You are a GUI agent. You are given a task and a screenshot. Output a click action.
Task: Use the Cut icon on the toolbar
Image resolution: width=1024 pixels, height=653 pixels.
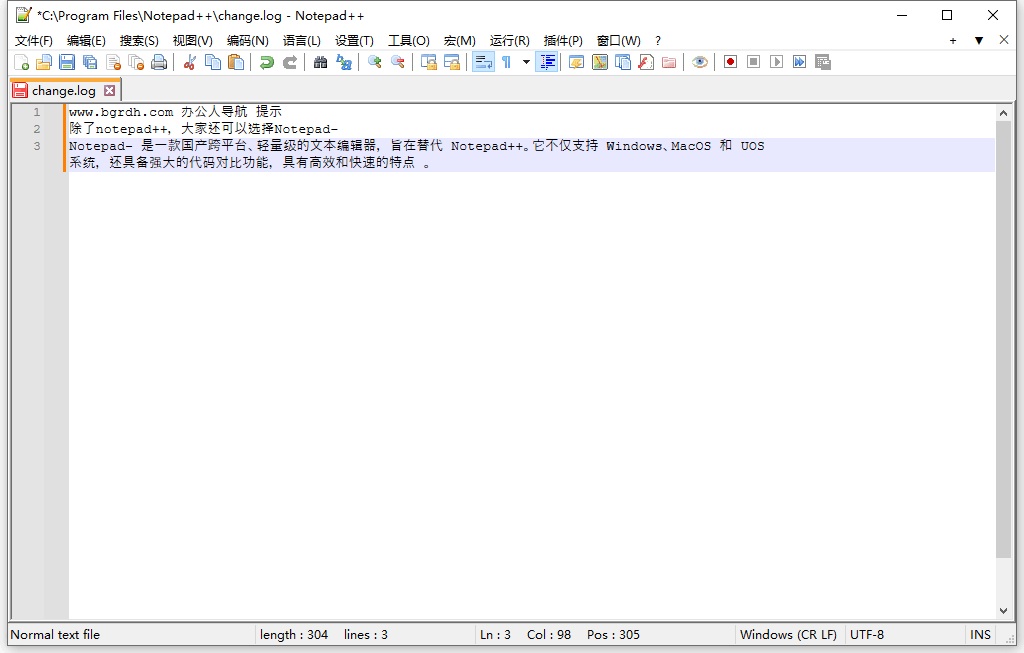189,61
